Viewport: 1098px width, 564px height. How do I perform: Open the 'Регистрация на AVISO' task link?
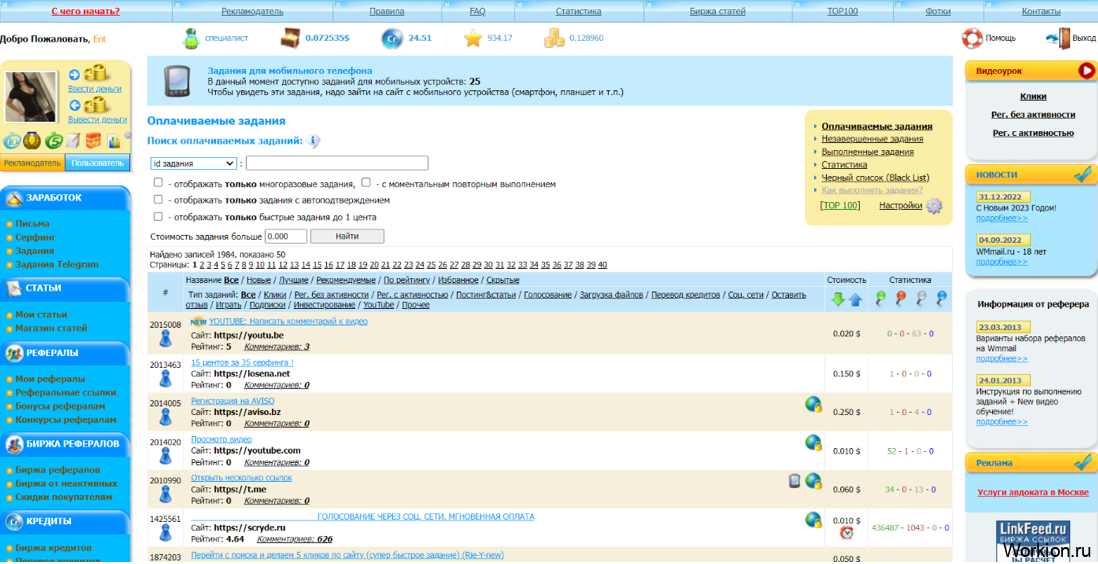point(228,401)
